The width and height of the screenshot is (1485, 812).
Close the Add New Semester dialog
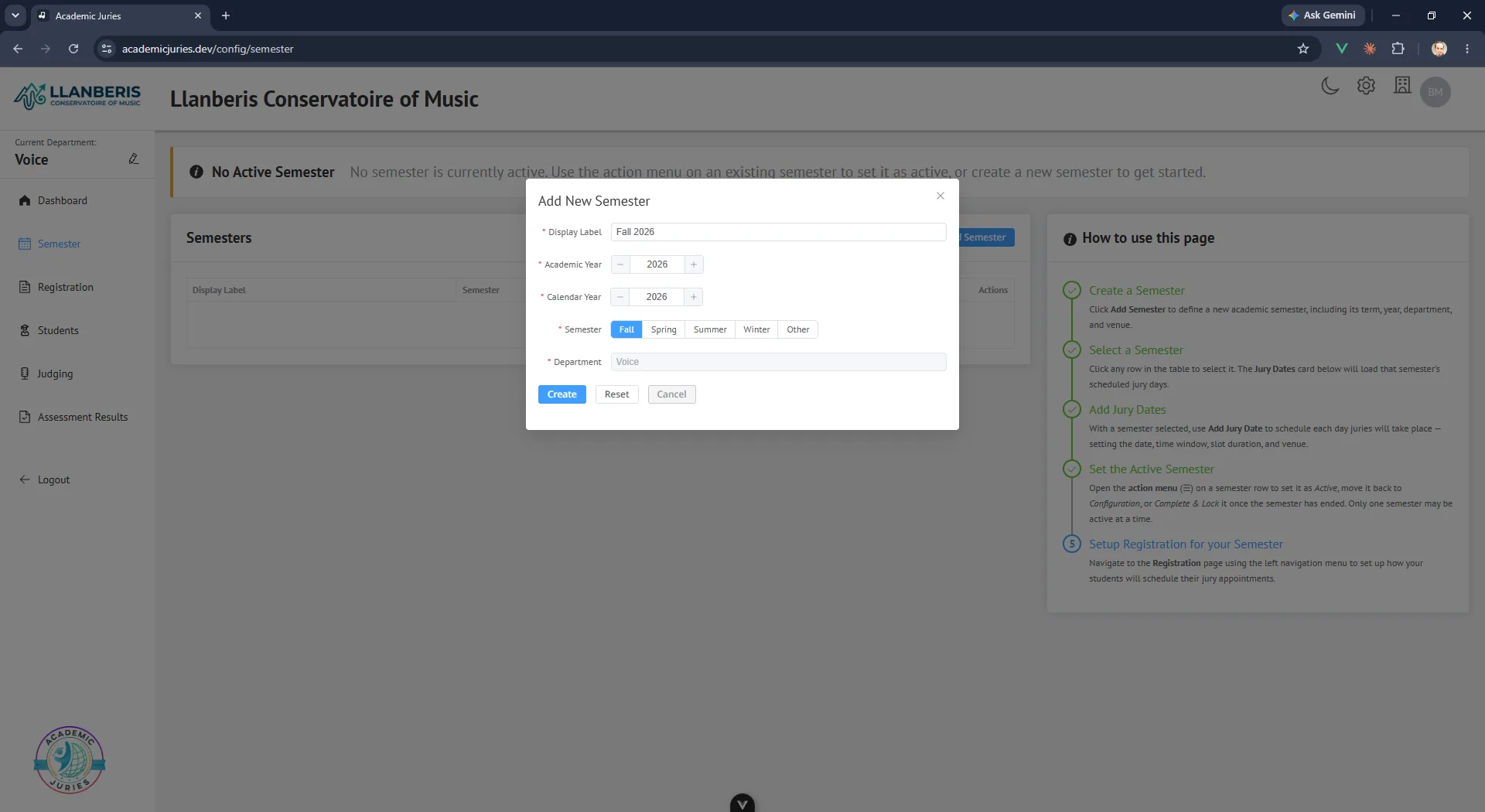[940, 196]
